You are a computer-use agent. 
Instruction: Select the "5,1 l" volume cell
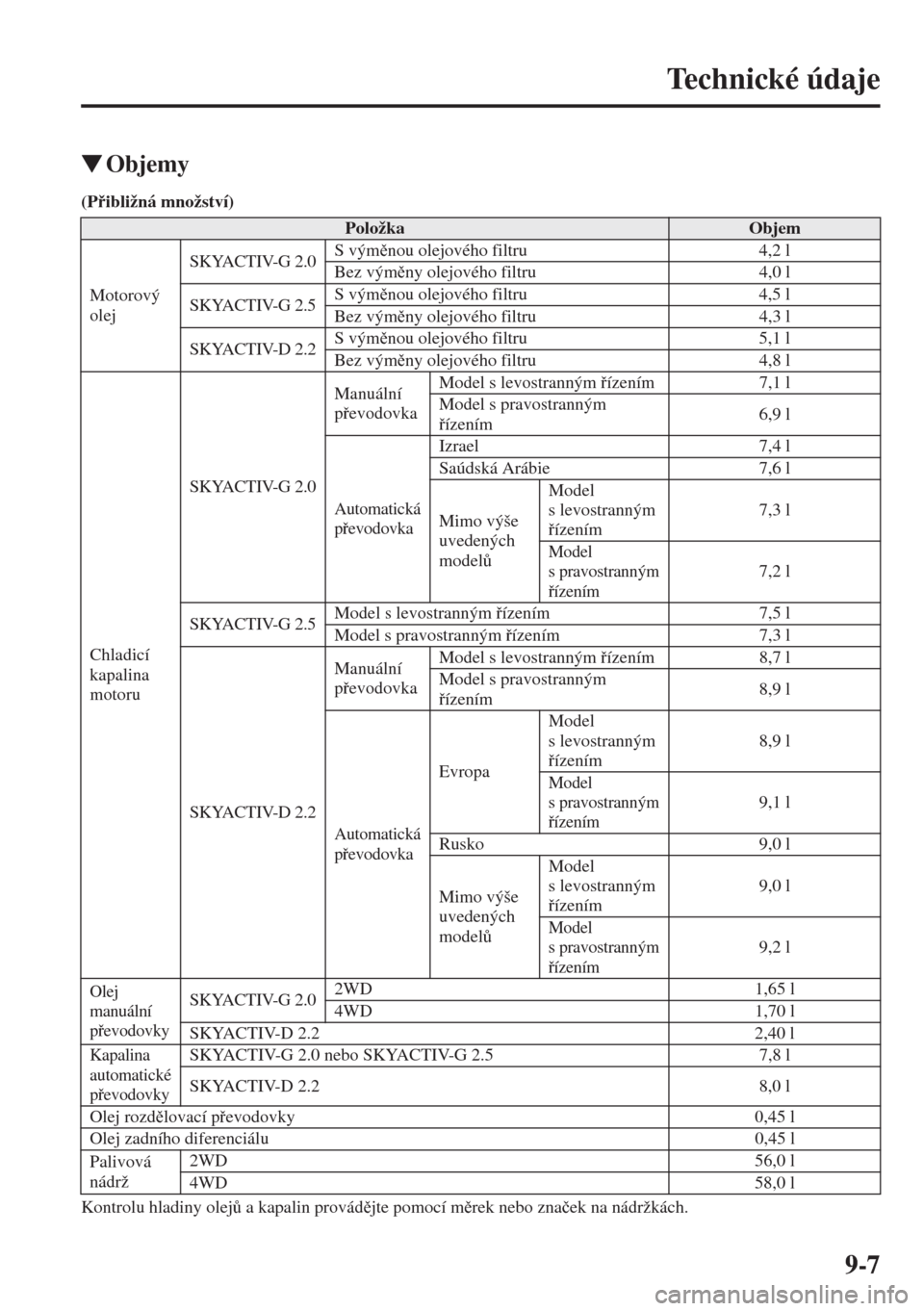(x=774, y=339)
